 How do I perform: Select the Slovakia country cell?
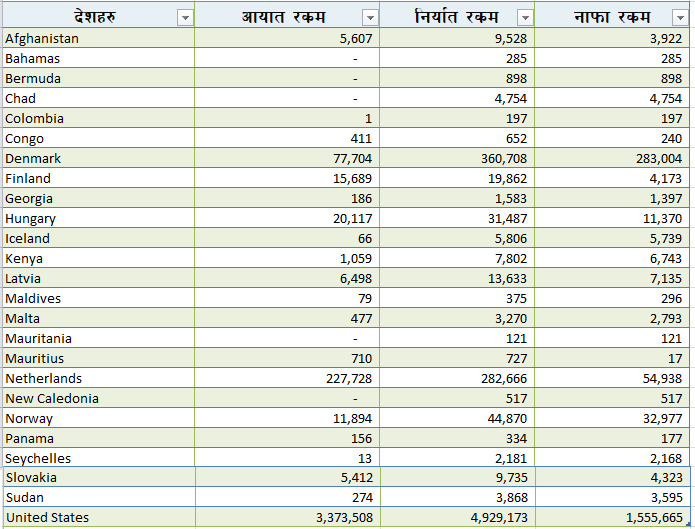100,477
